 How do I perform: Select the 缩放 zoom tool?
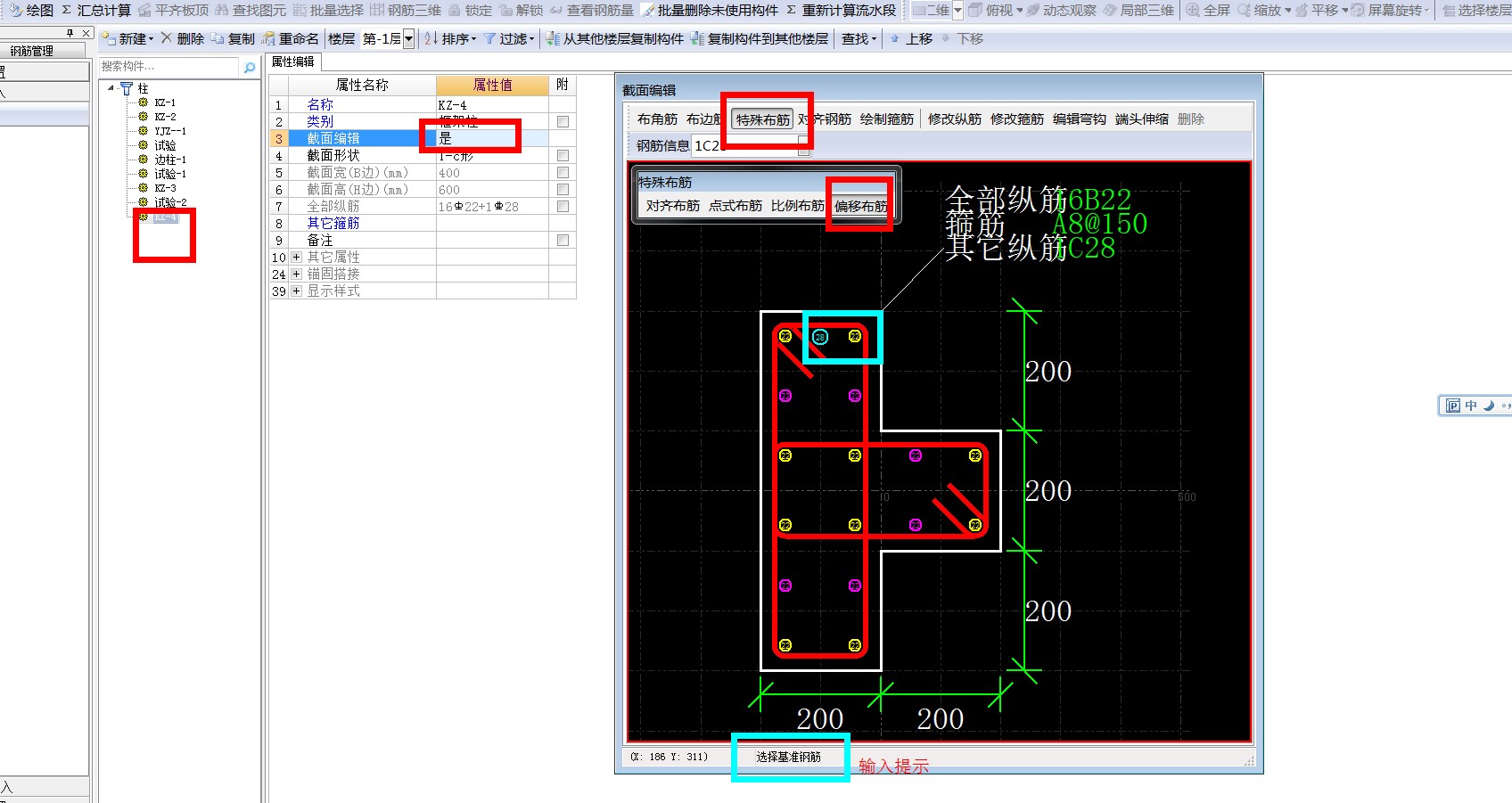1258,11
